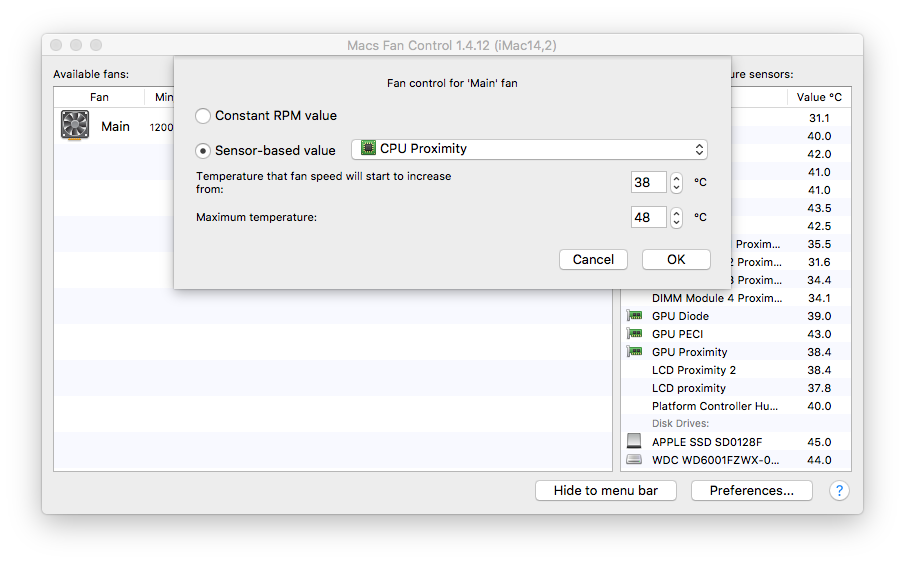Click the maximum temperature stepper arrows
The width and height of the screenshot is (905, 564).
676,218
